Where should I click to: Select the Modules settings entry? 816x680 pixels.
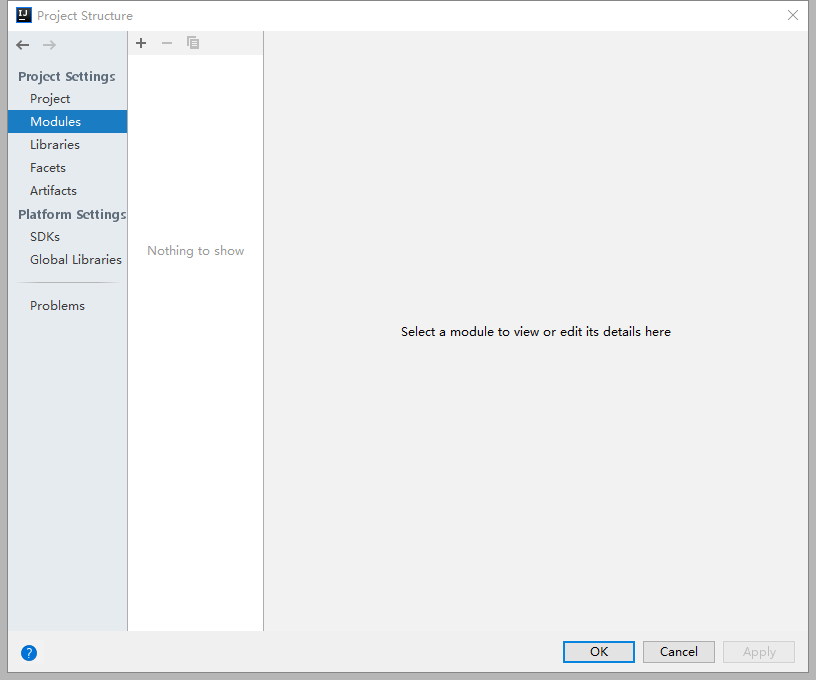point(56,121)
